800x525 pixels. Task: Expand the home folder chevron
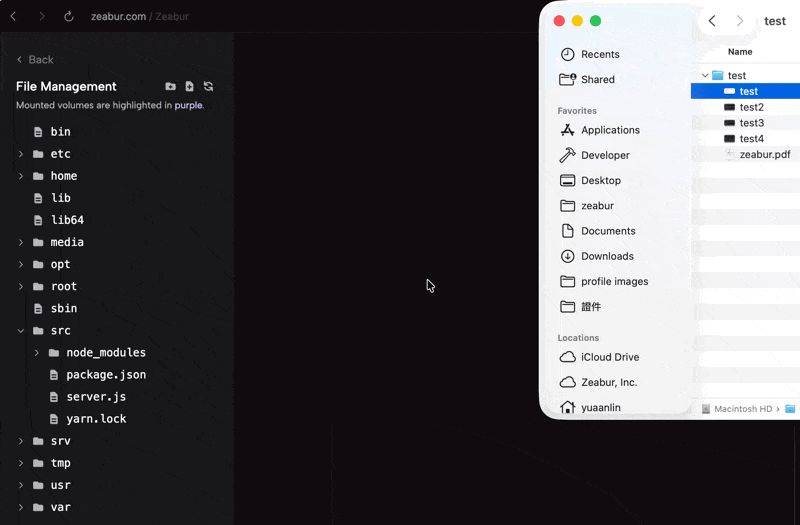(x=21, y=176)
